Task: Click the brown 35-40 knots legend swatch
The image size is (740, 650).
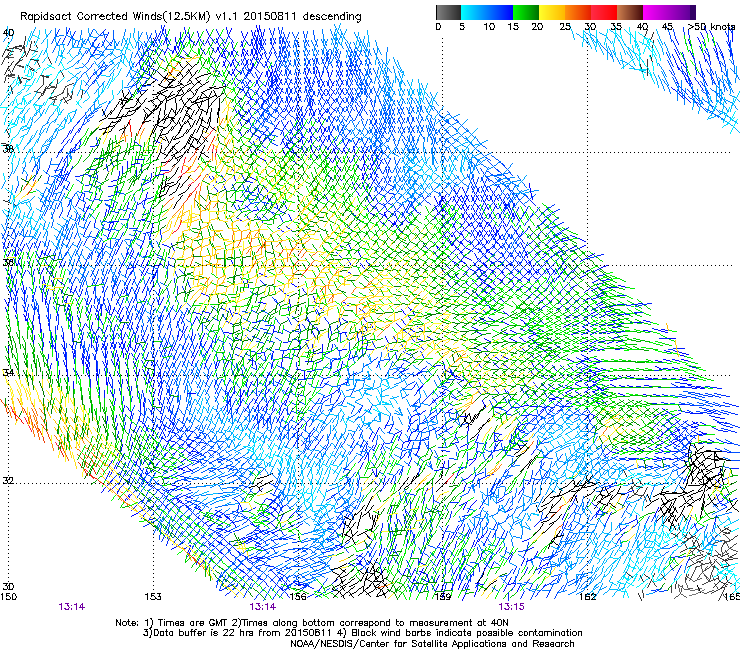Action: coord(630,12)
